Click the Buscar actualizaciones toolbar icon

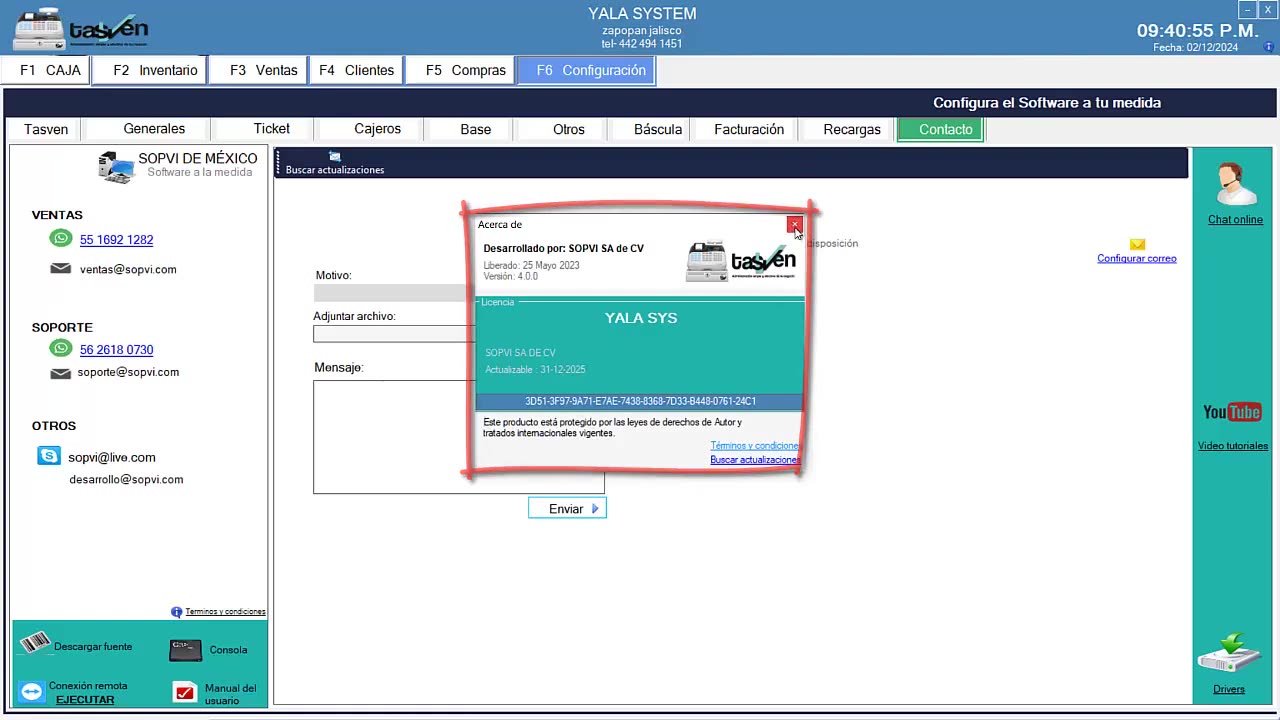335,157
